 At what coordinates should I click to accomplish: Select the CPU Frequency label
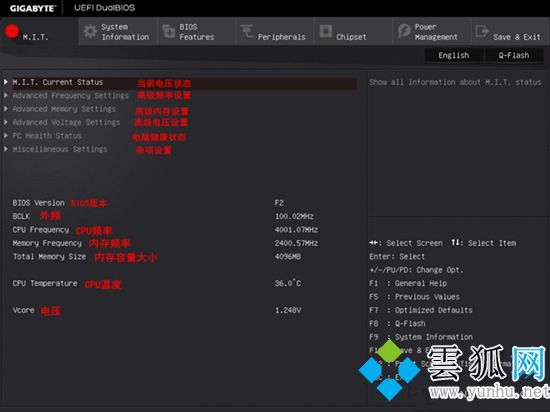[x=41, y=230]
